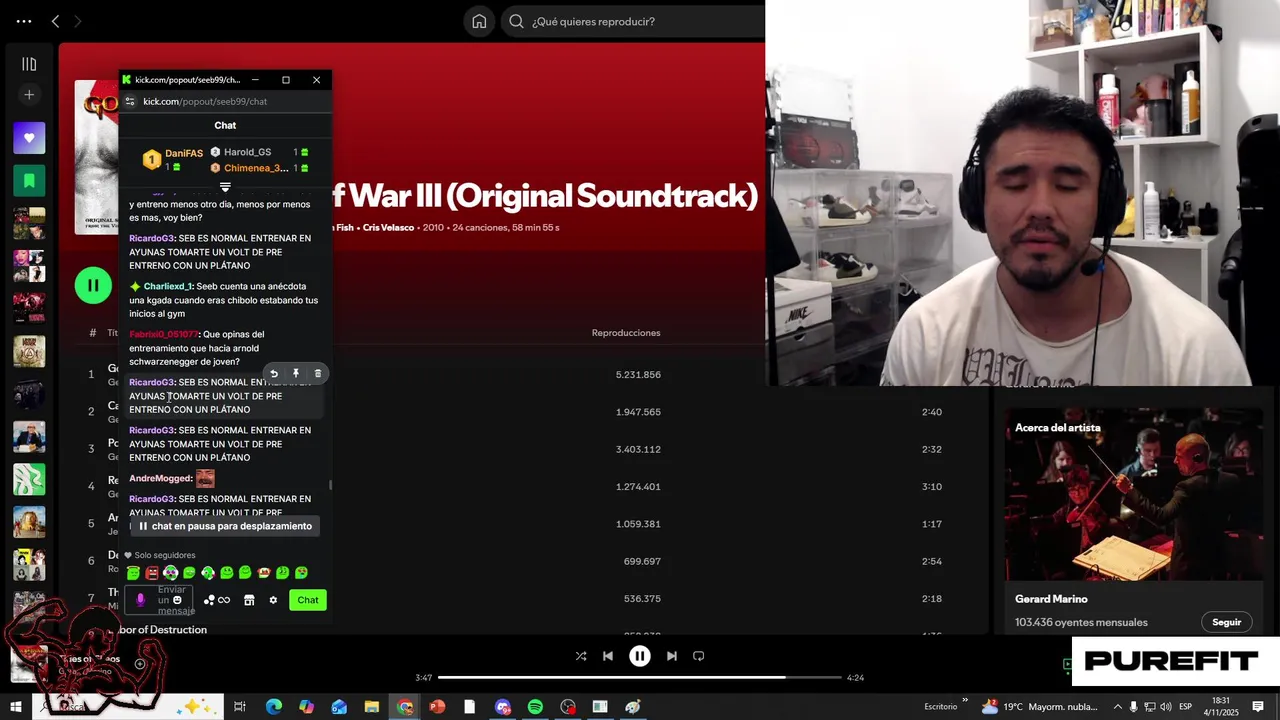
Task: Toggle shuffle in Spotify player bar
Action: coord(581,656)
